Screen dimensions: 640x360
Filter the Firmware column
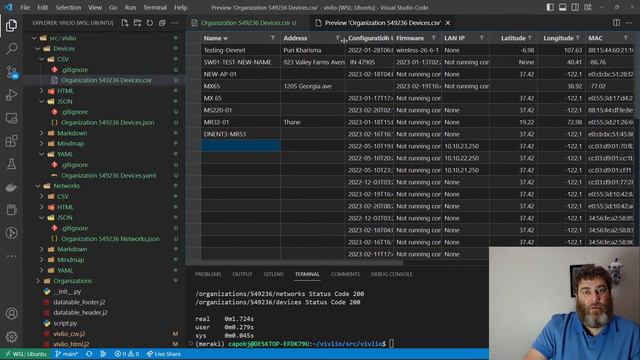point(433,38)
